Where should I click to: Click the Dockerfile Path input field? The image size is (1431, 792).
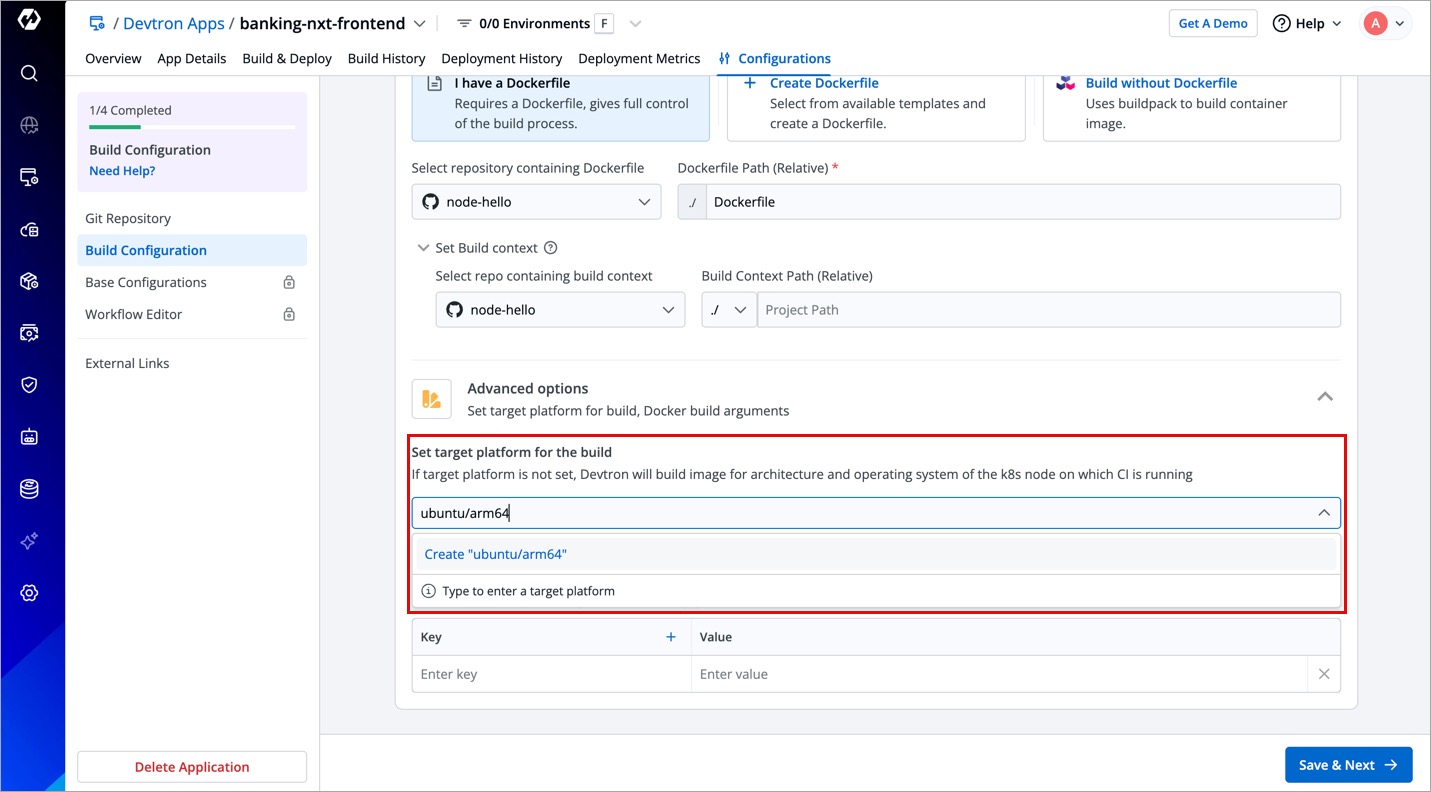pos(1022,202)
